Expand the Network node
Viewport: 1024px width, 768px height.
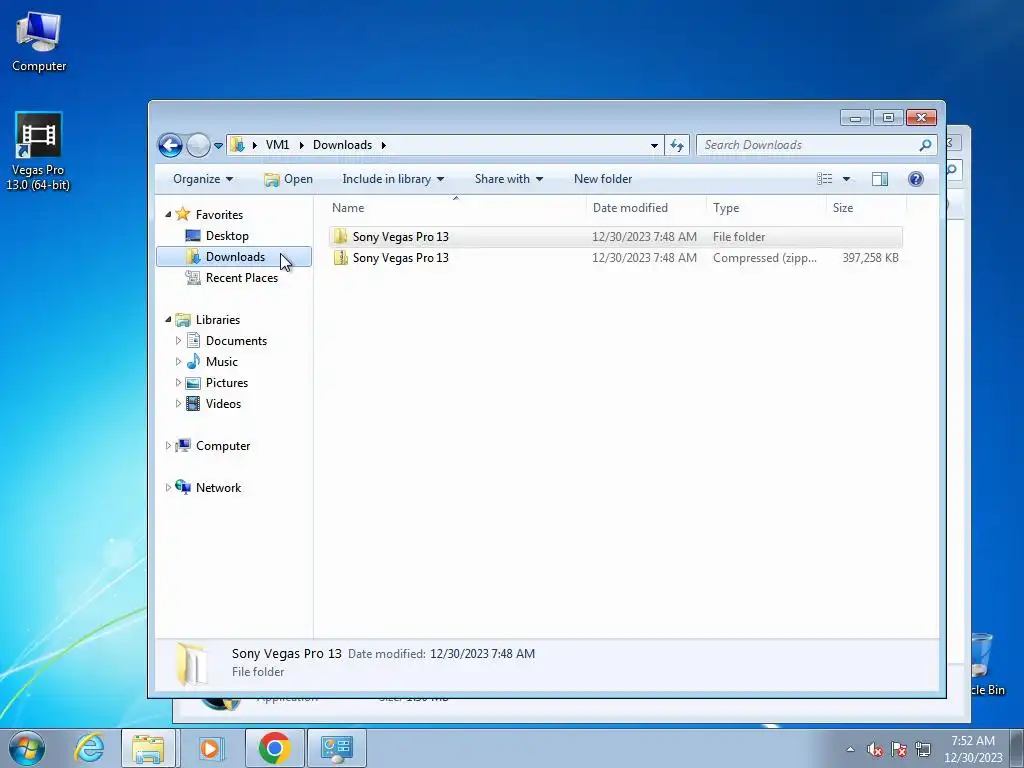point(168,487)
